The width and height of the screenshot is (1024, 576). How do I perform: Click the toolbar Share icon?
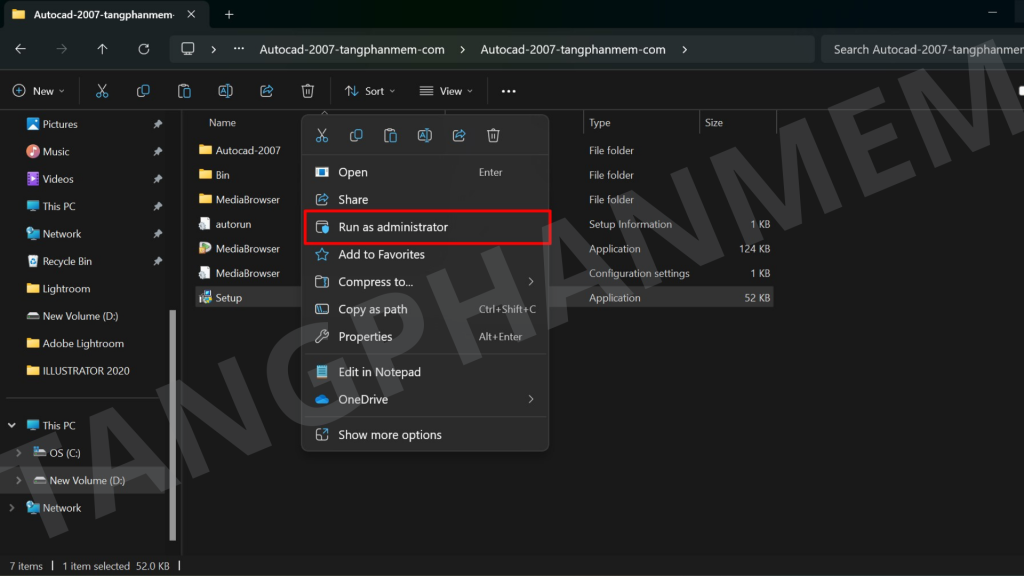(267, 91)
